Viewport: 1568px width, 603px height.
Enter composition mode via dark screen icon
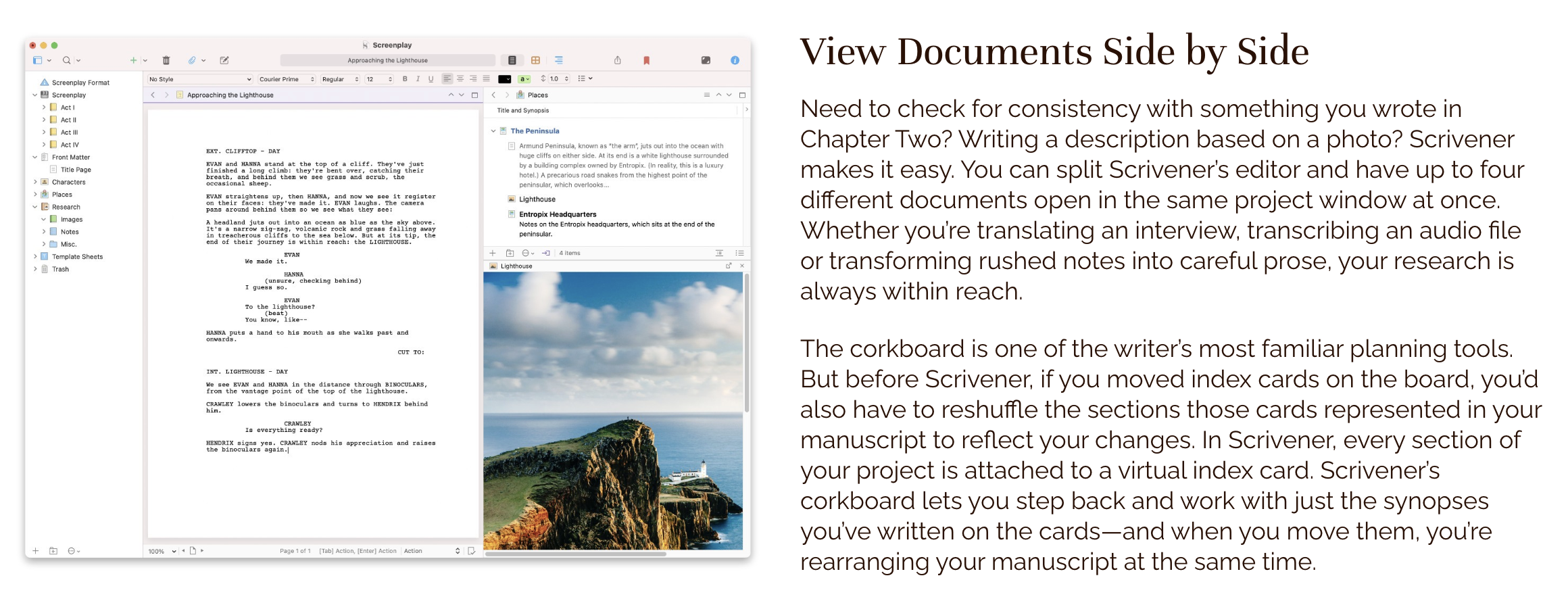pyautogui.click(x=706, y=60)
